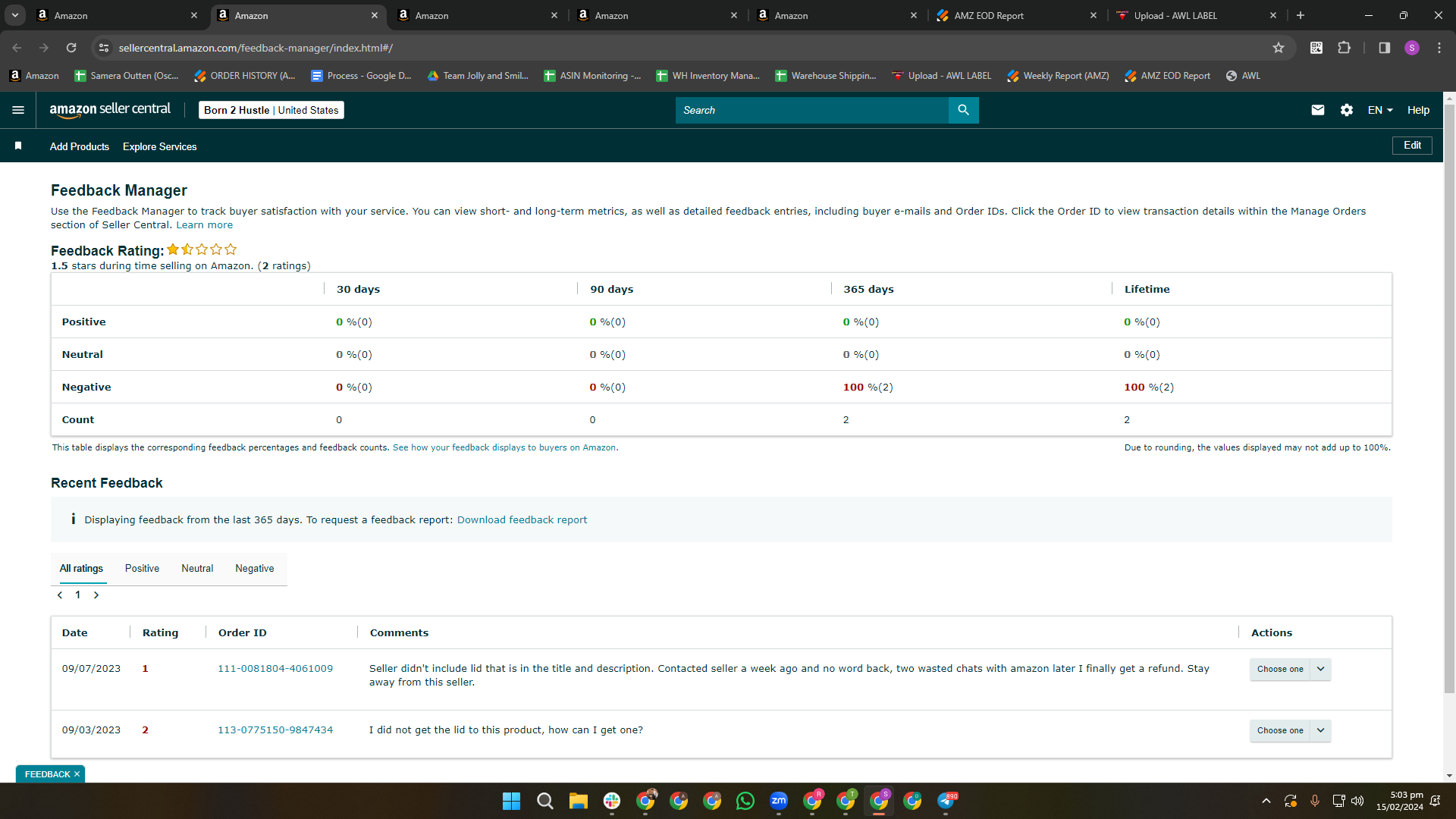Open Windows taskbar search
This screenshot has width=1456, height=819.
click(x=544, y=801)
